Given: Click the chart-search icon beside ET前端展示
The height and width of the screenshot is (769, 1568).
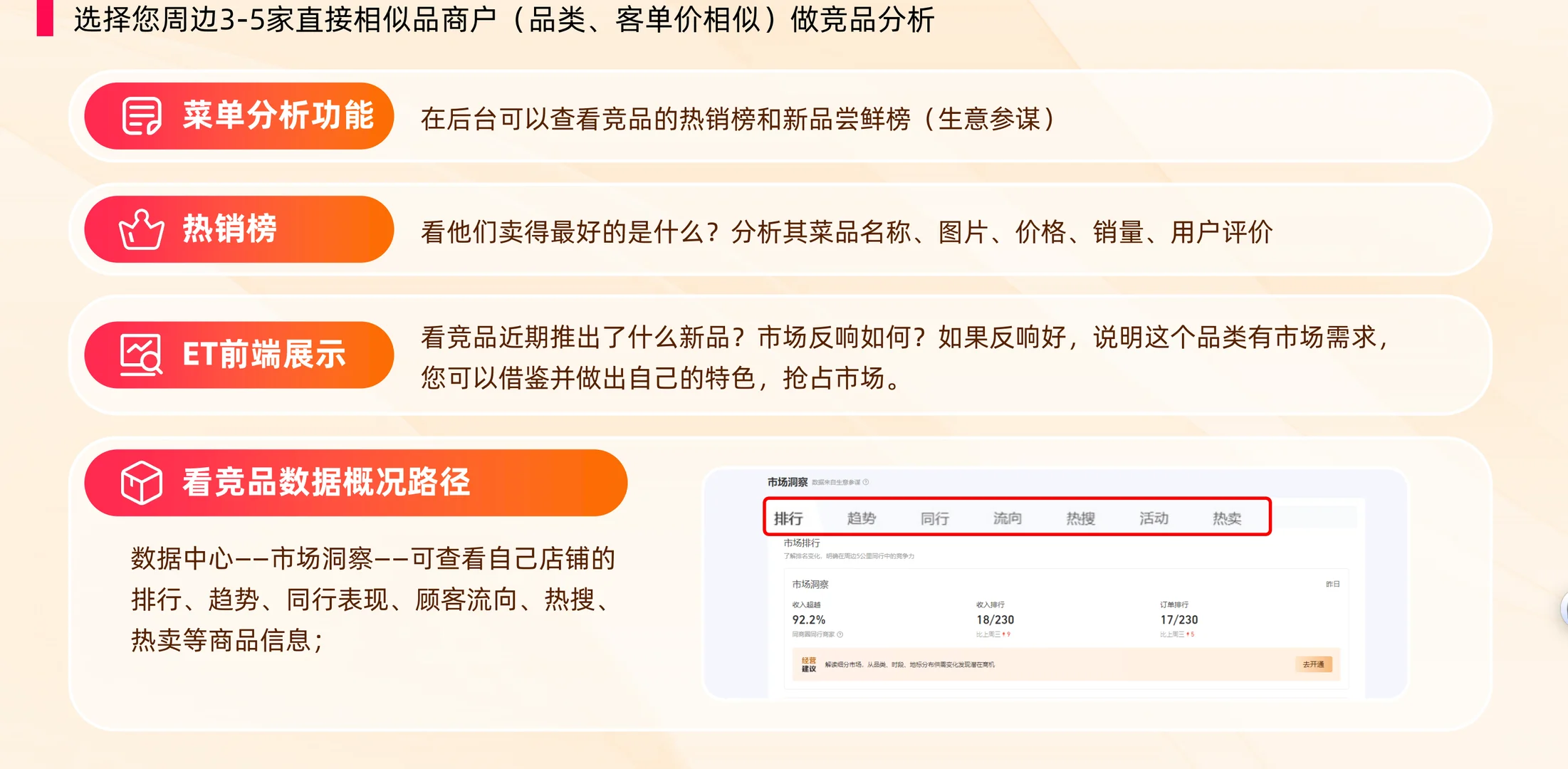Looking at the screenshot, I should pyautogui.click(x=141, y=355).
